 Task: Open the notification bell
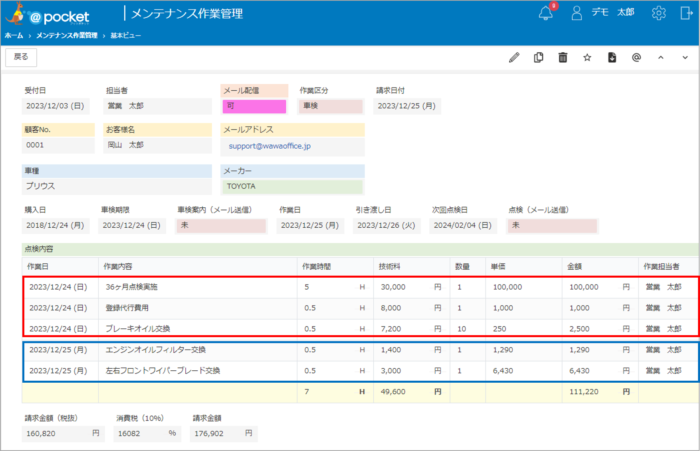click(x=546, y=13)
